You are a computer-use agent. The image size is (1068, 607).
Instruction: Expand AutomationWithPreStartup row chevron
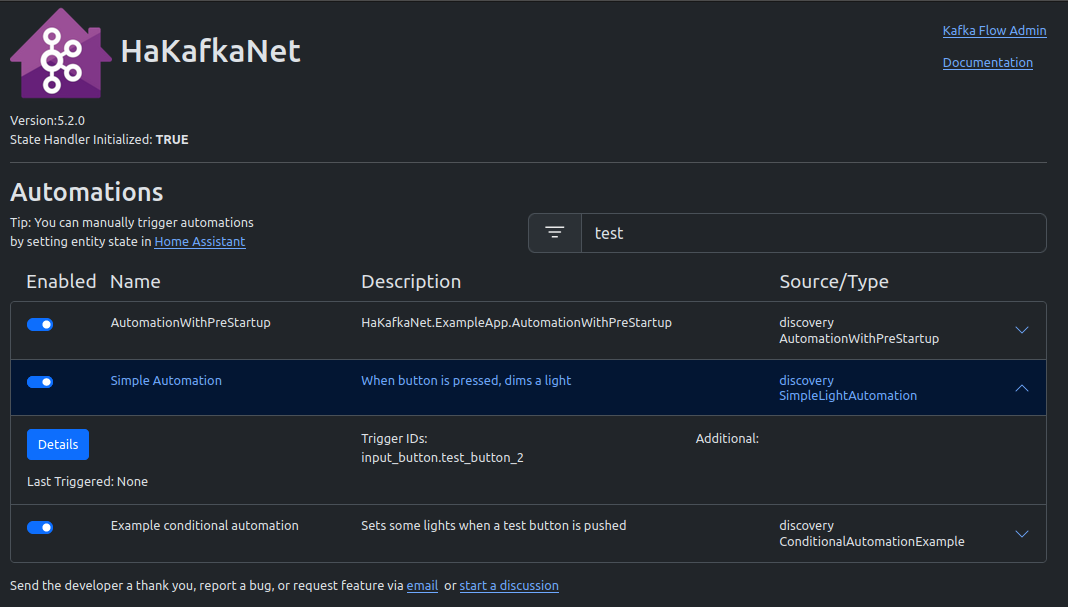1022,330
